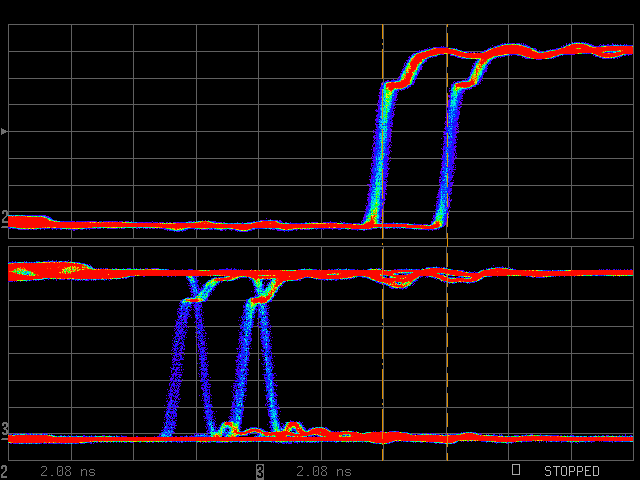Select the left orange cursor in lower graticule

383,353
